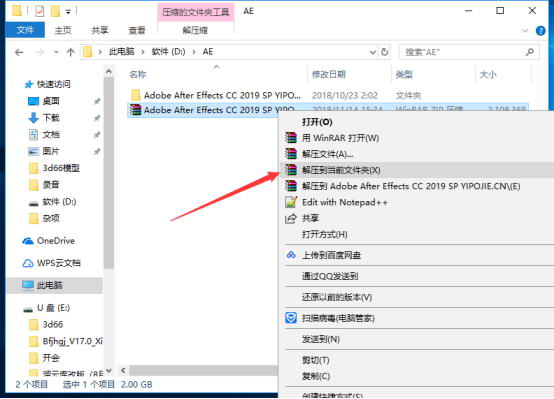Select the 压缩的文件夹工具 contextual tab
This screenshot has width=554, height=399.
195,12
